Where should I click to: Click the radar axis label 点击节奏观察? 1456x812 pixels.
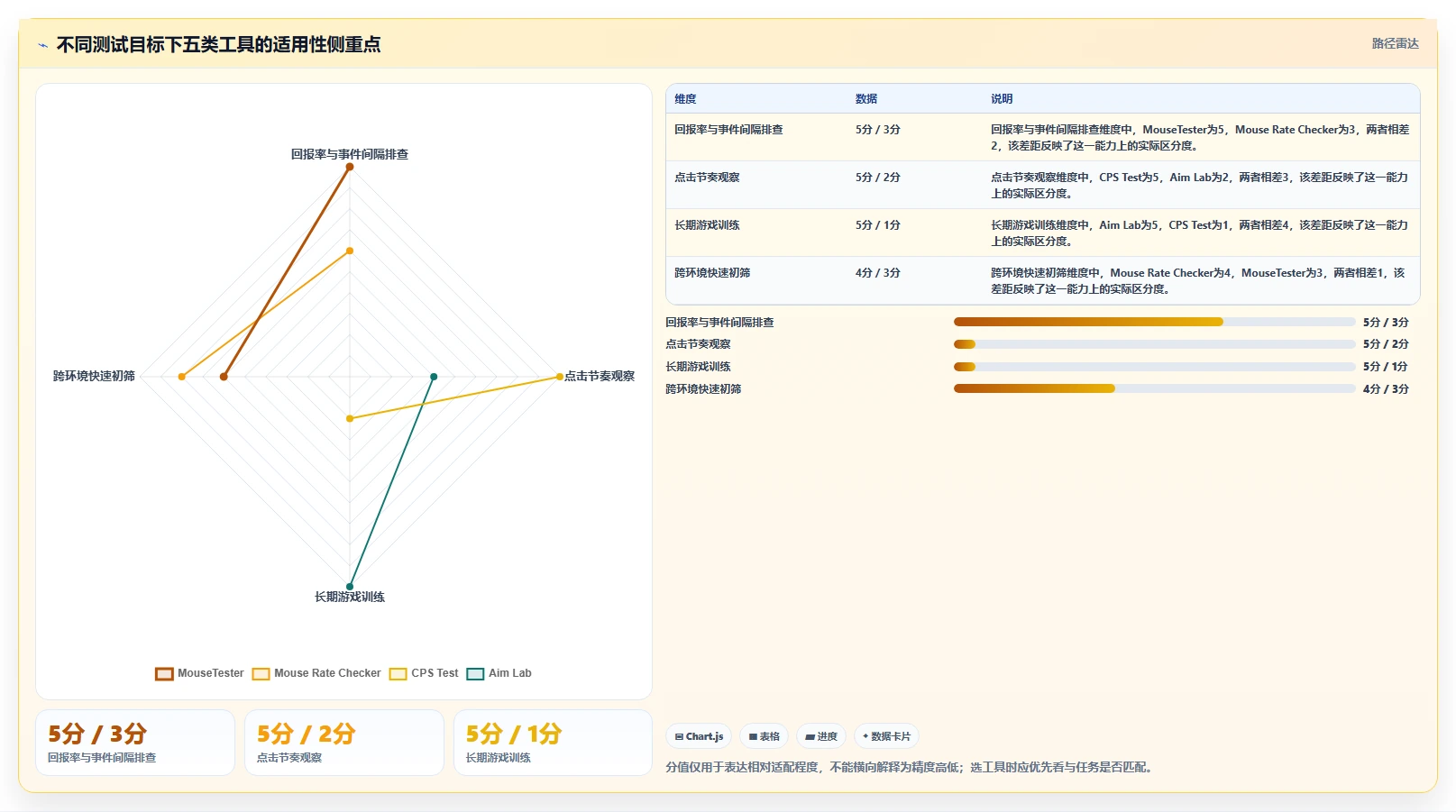point(600,376)
